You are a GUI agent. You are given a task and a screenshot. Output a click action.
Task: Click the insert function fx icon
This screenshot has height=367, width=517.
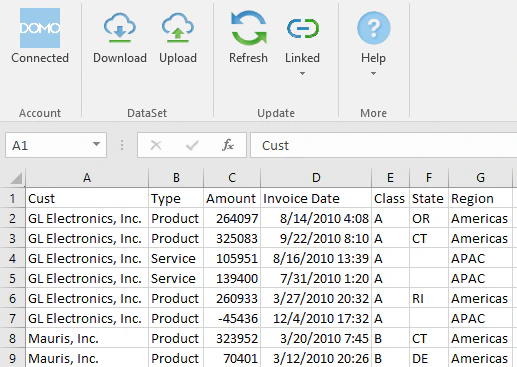(228, 145)
